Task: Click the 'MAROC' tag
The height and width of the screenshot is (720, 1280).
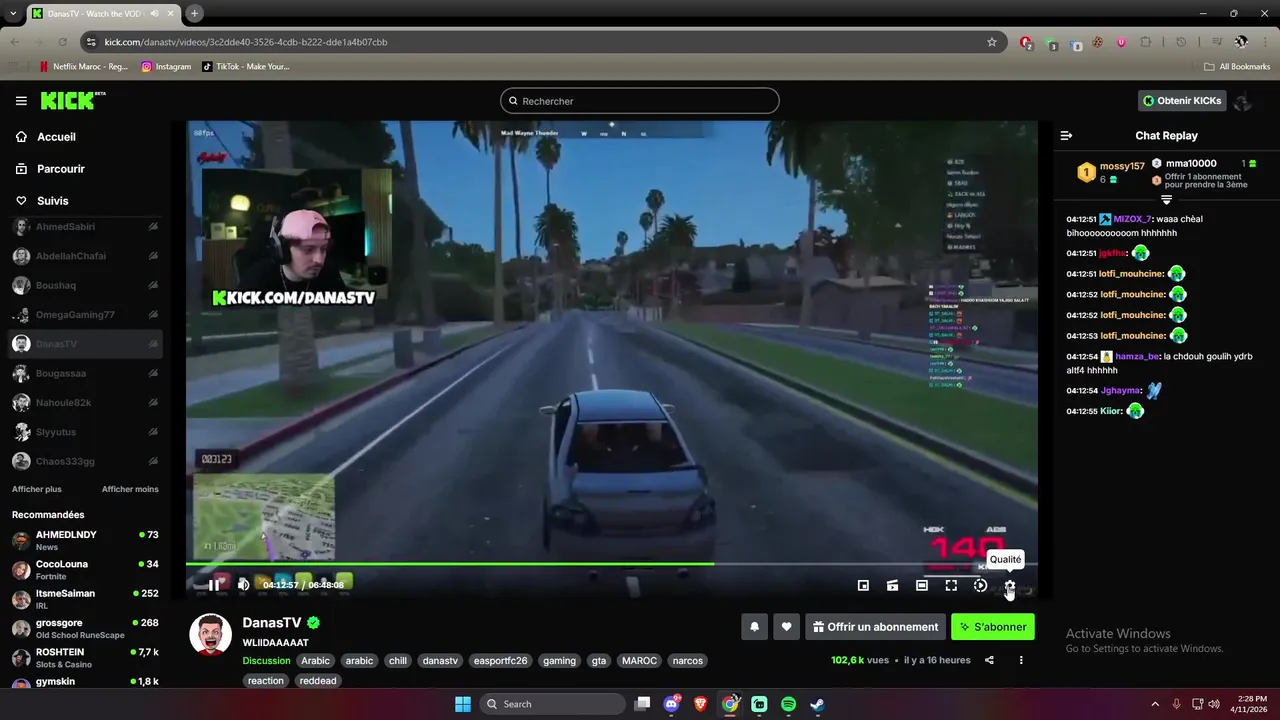Action: [x=639, y=661]
